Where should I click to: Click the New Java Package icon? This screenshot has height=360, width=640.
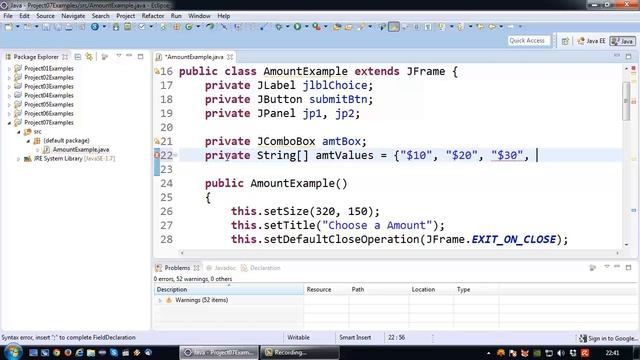click(176, 27)
